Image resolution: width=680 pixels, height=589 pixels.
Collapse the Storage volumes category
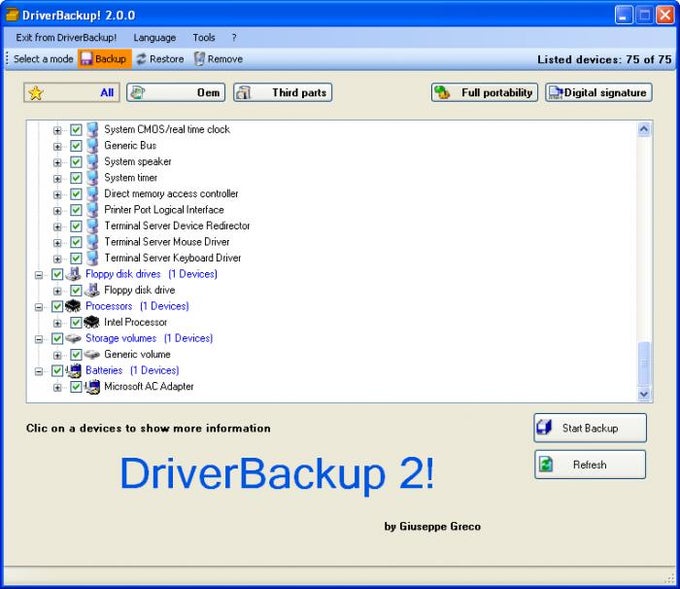[x=39, y=339]
